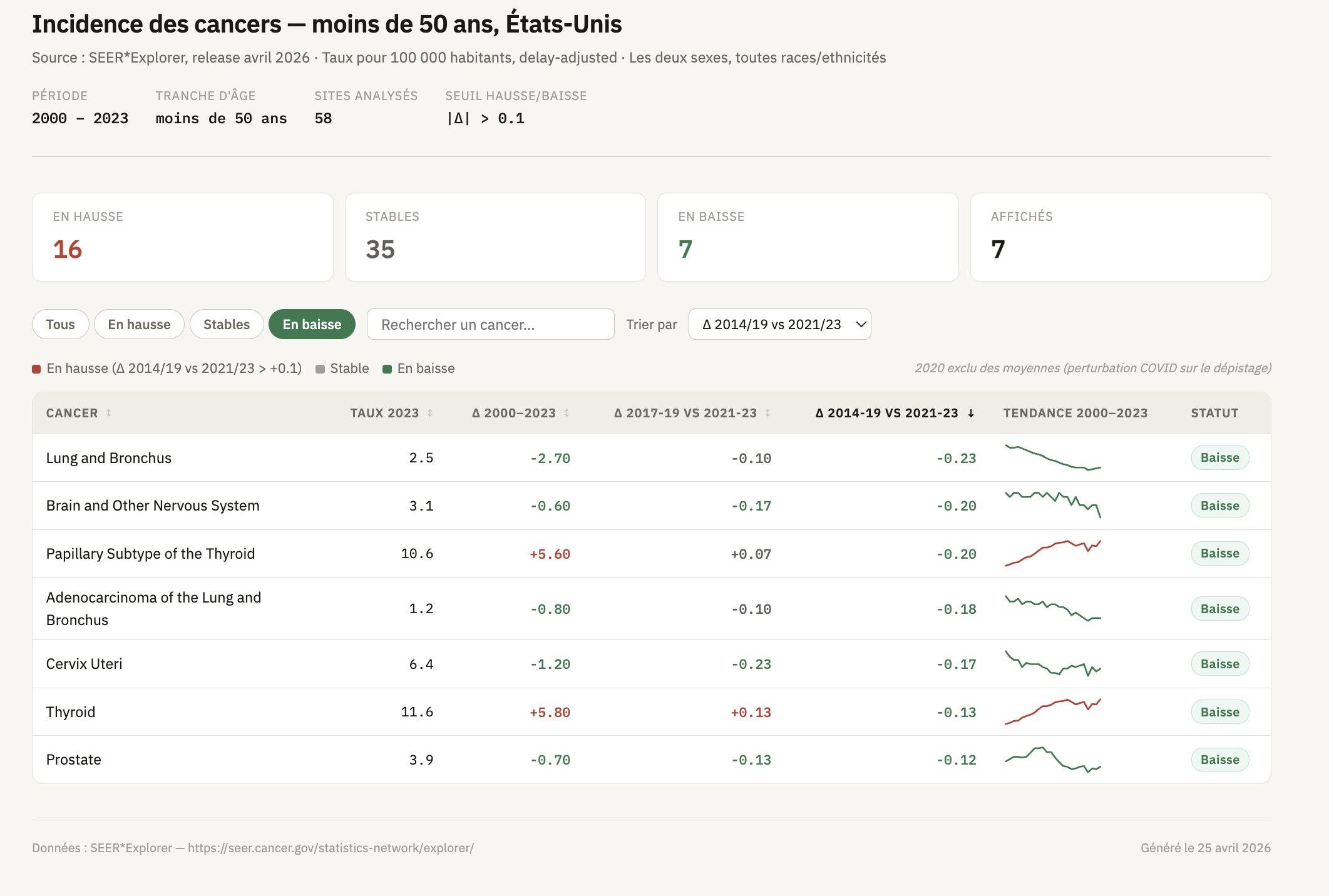The height and width of the screenshot is (896, 1329).
Task: Click descending arrow on Δ 2014-19 column
Action: [971, 413]
